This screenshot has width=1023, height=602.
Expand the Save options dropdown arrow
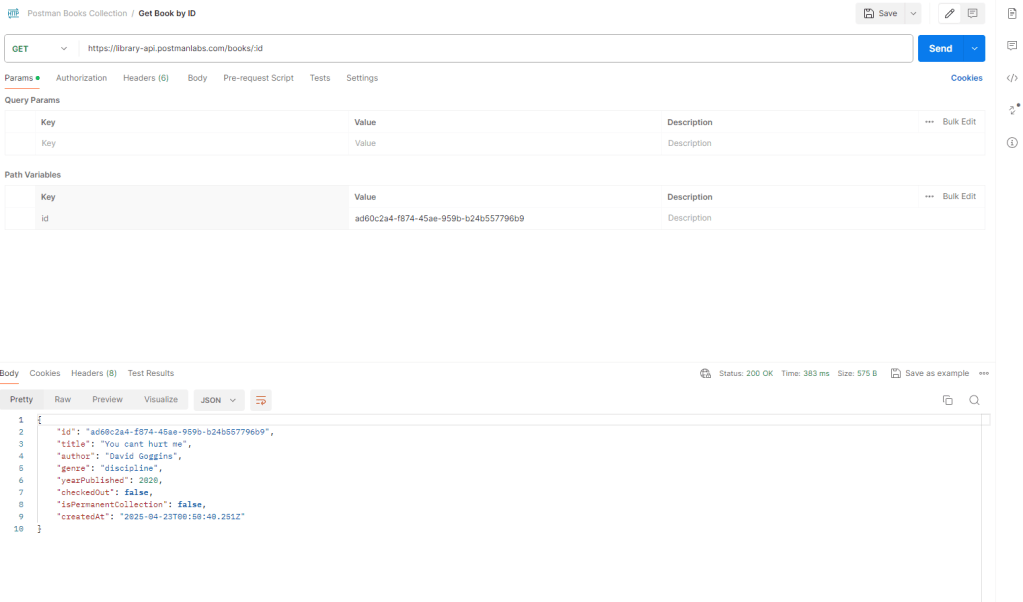(x=914, y=14)
